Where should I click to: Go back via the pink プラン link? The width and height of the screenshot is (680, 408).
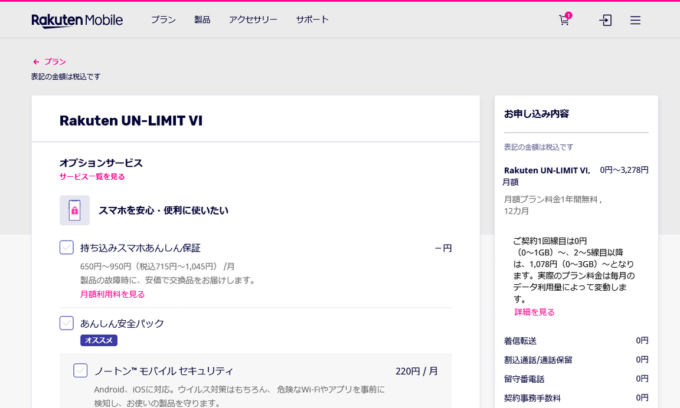55,62
